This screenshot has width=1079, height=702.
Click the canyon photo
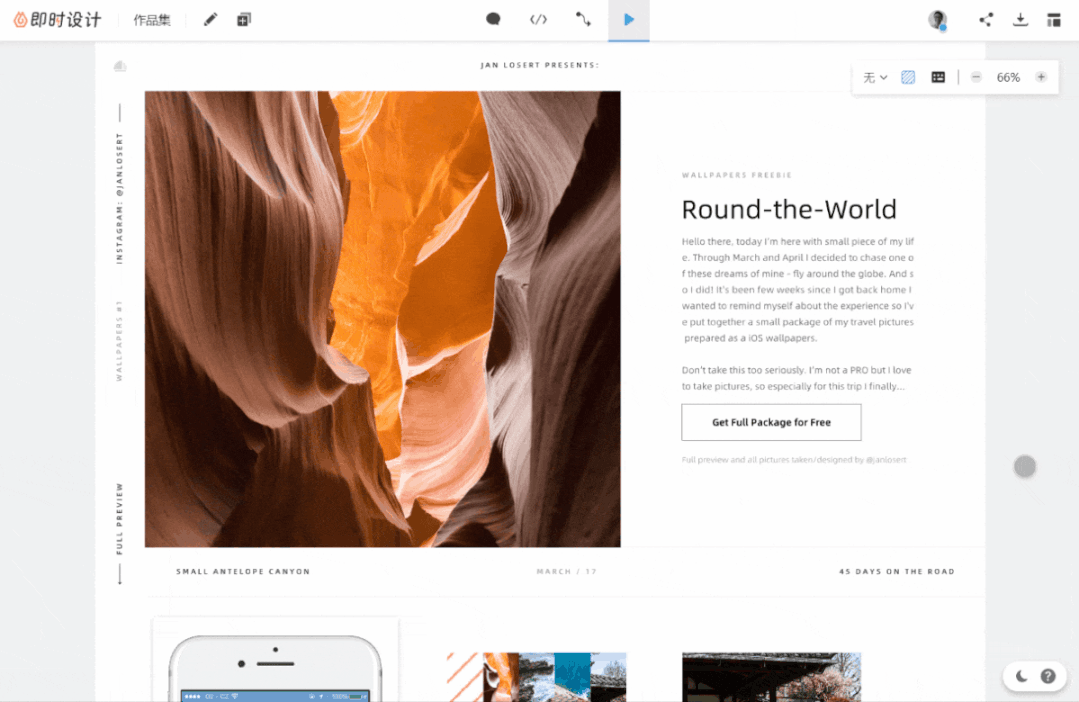pyautogui.click(x=383, y=319)
